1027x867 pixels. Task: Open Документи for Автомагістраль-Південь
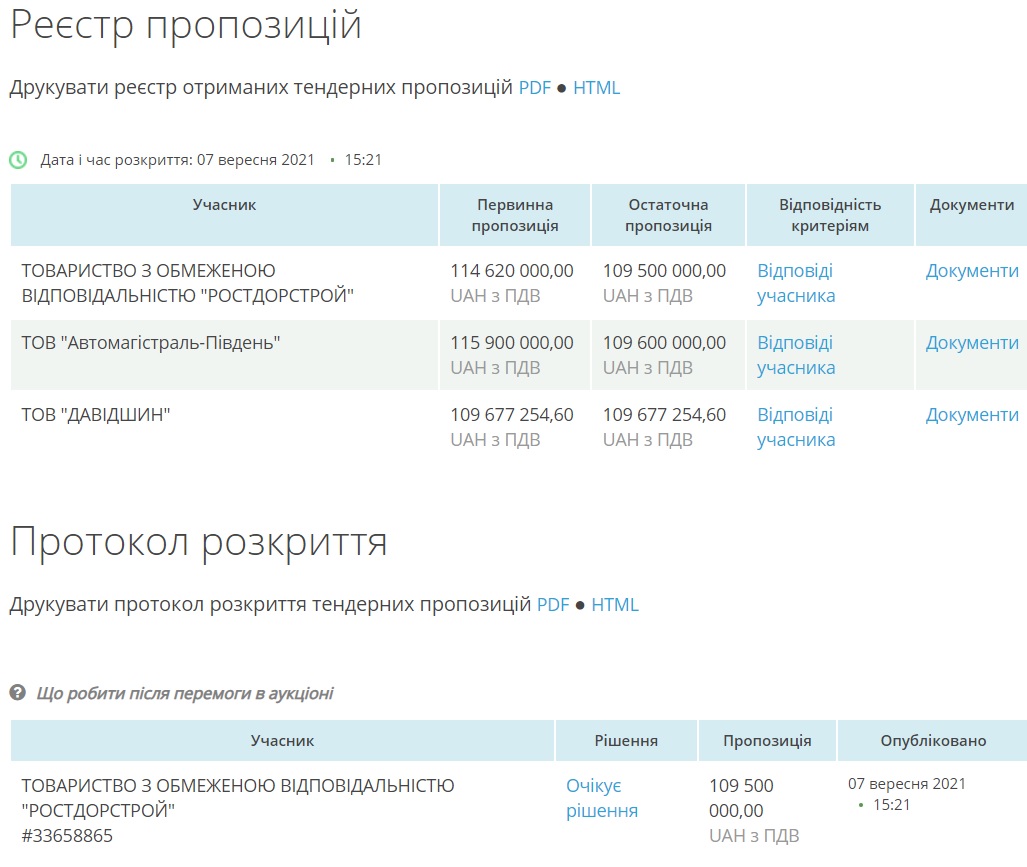[972, 342]
